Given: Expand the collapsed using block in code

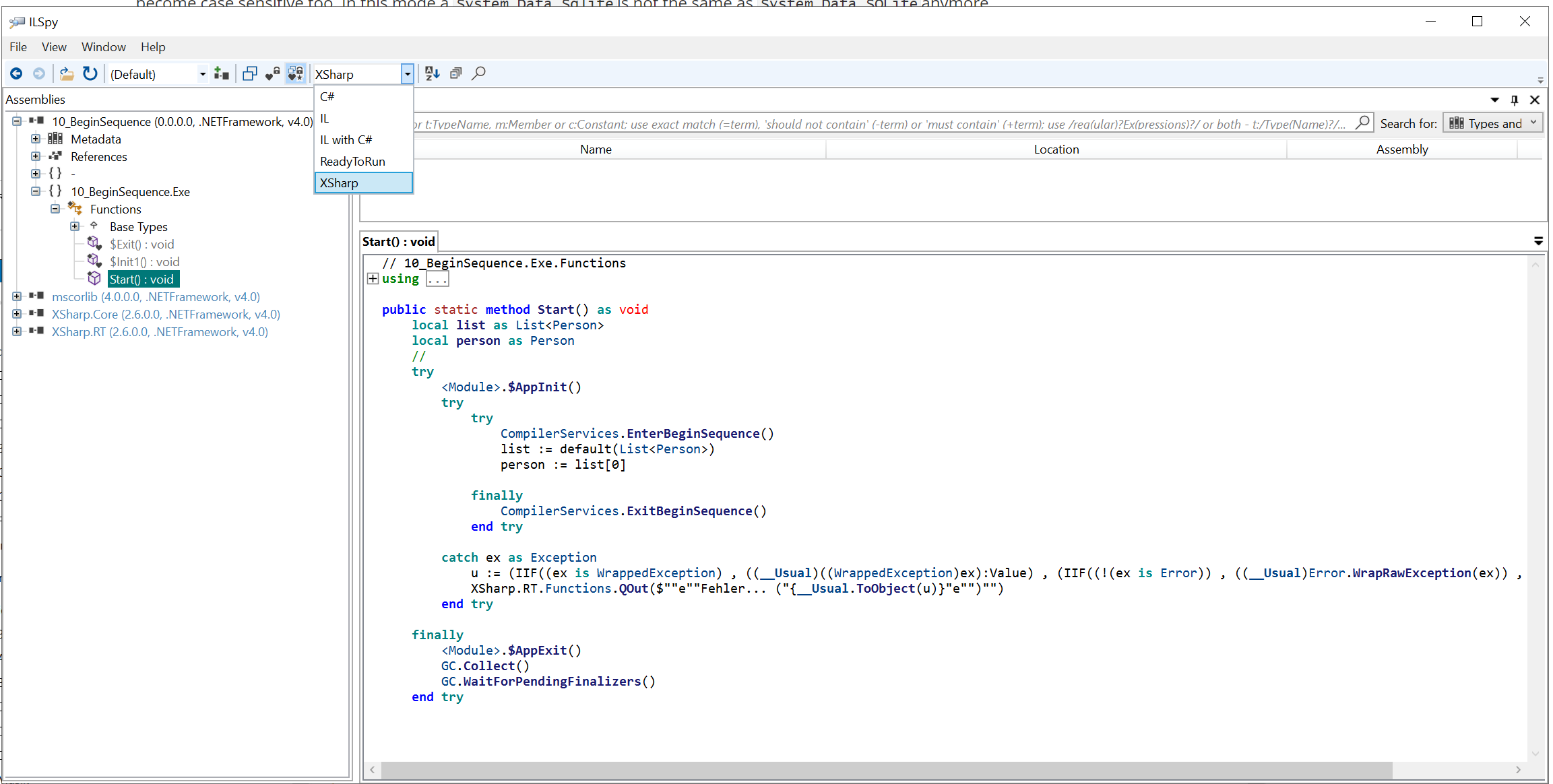Looking at the screenshot, I should click(373, 279).
